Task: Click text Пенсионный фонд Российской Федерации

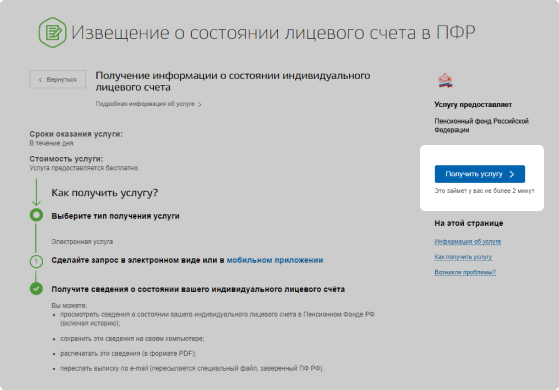Action: (481, 125)
